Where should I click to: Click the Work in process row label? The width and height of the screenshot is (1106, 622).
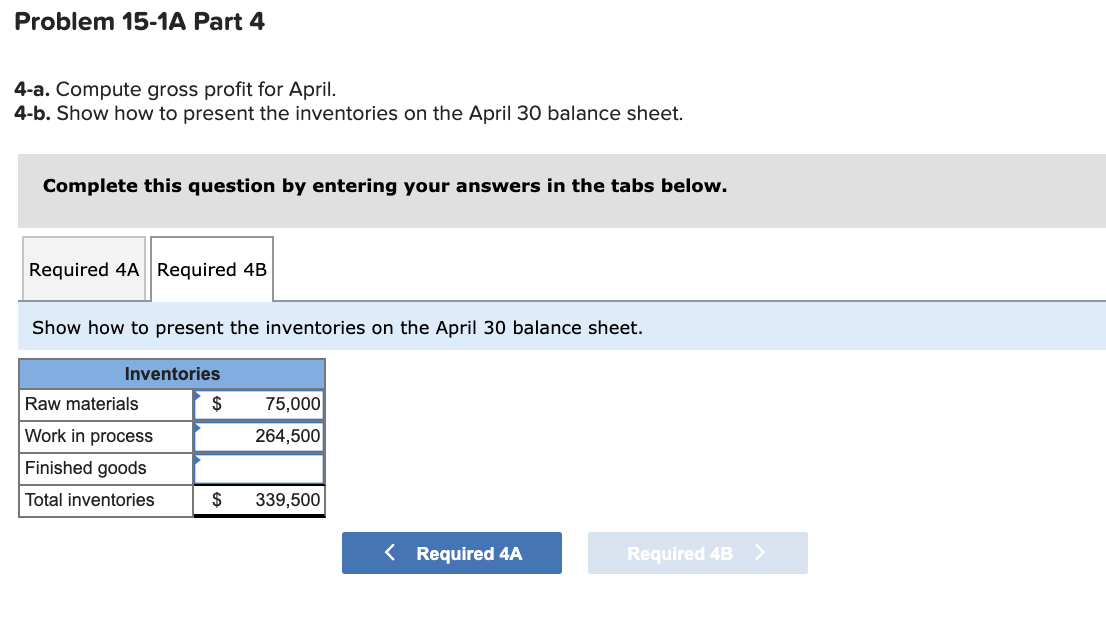(87, 436)
